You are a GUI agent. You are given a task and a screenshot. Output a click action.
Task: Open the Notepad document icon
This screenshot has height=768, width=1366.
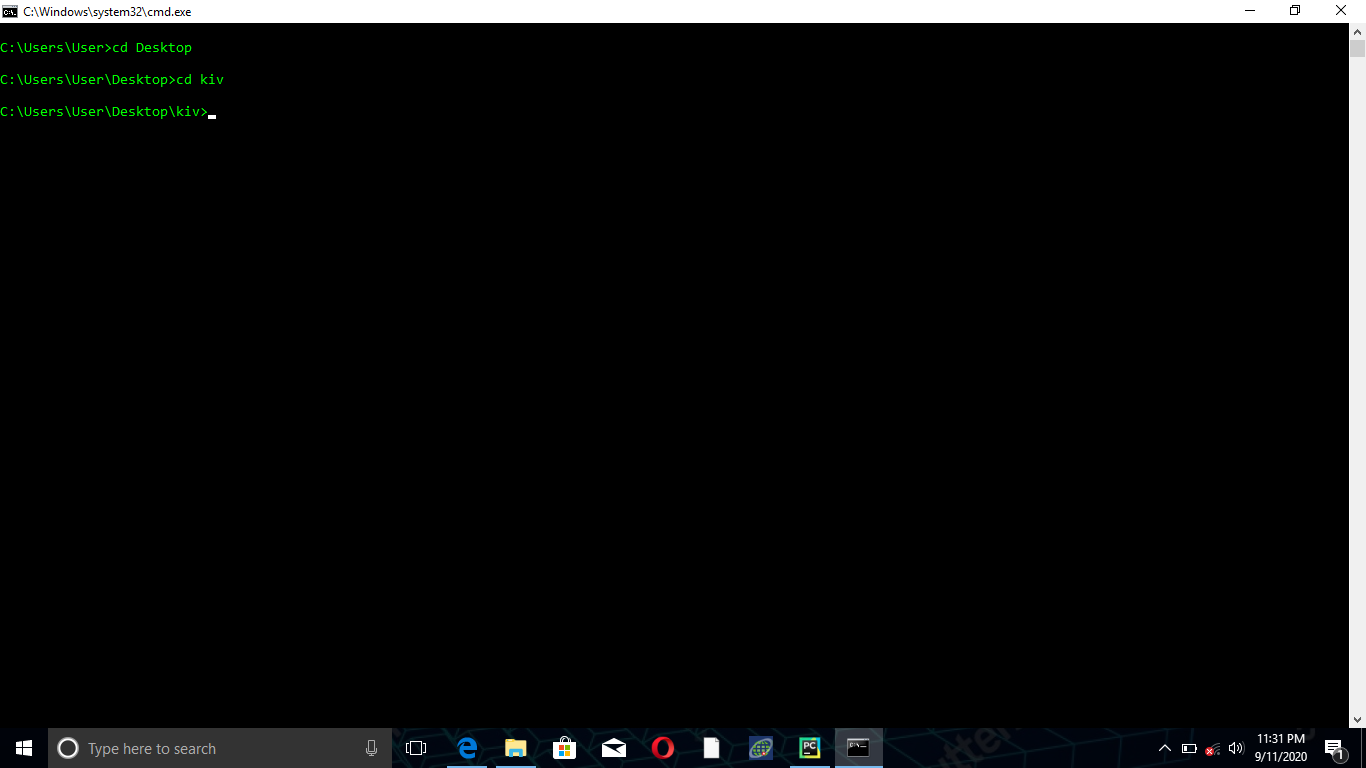[711, 747]
